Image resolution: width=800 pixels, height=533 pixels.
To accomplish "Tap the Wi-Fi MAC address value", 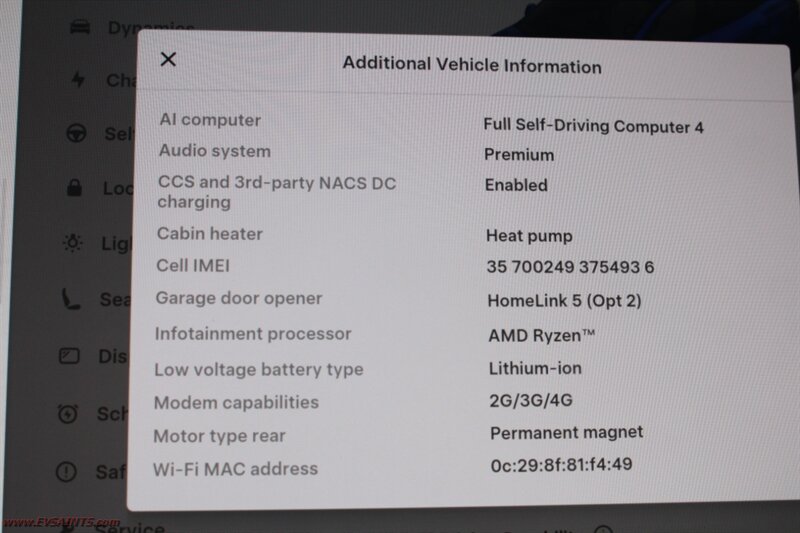I will point(562,465).
